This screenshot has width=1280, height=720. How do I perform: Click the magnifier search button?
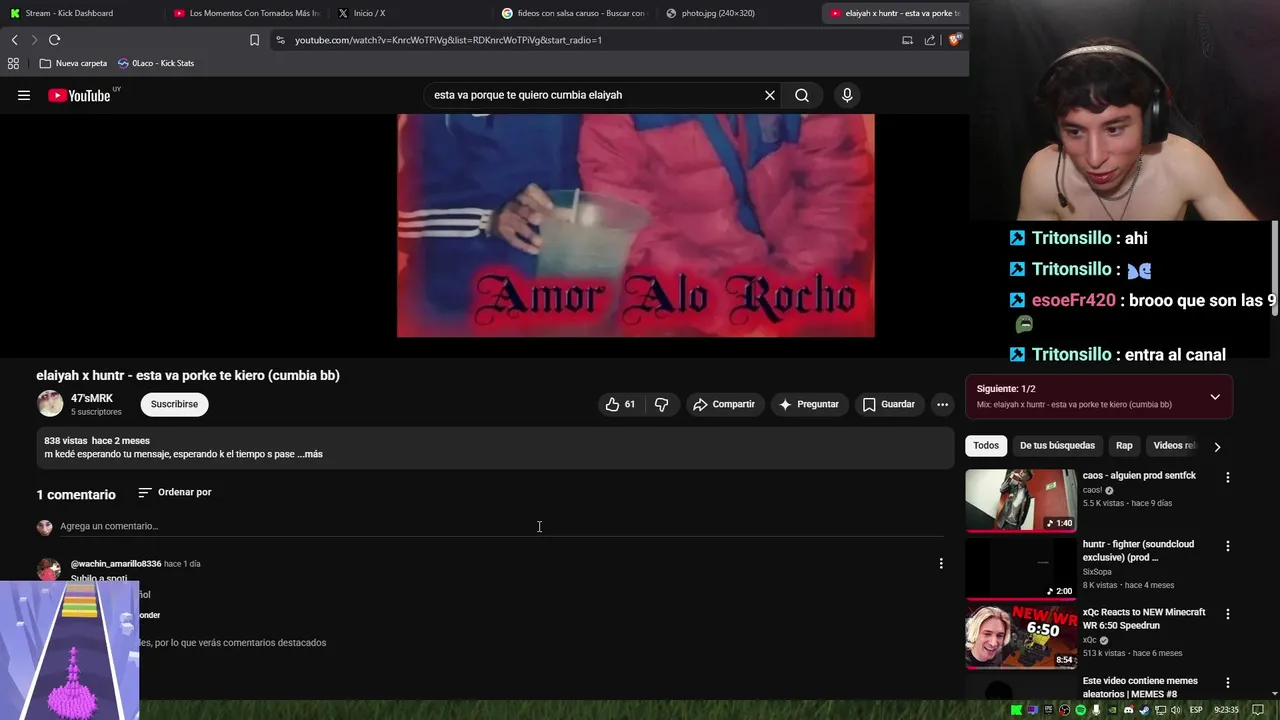click(x=802, y=95)
